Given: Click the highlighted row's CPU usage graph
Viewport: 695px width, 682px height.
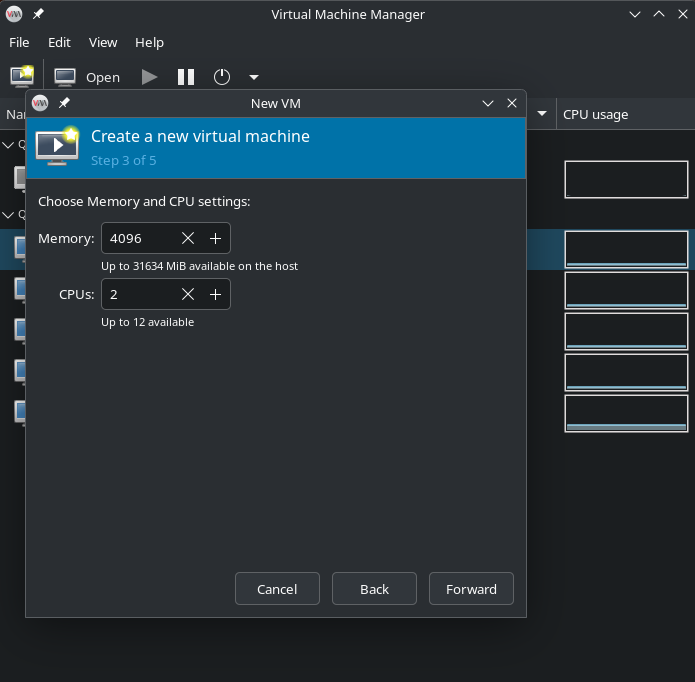Looking at the screenshot, I should 626,249.
